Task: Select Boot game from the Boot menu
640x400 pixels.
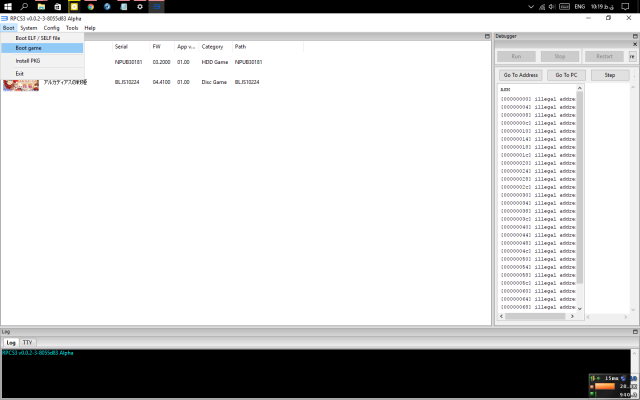Action: 28,48
